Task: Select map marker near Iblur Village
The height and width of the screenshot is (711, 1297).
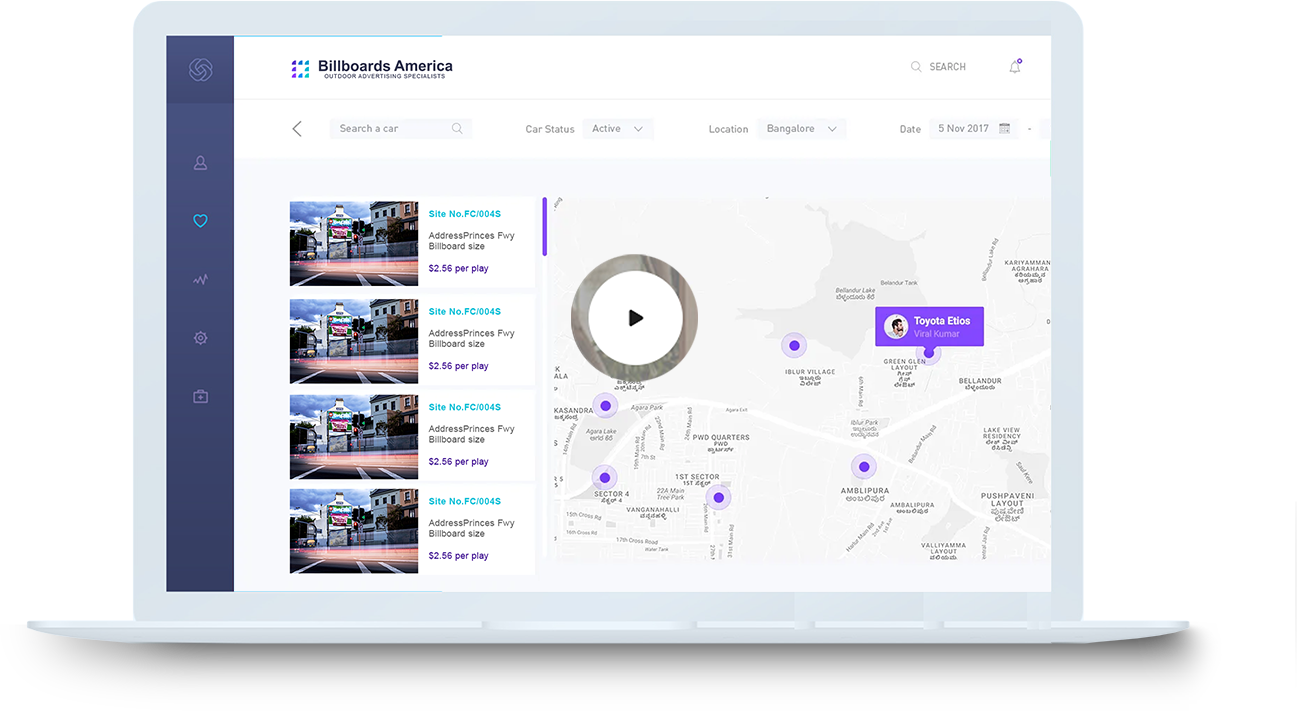Action: 794,345
